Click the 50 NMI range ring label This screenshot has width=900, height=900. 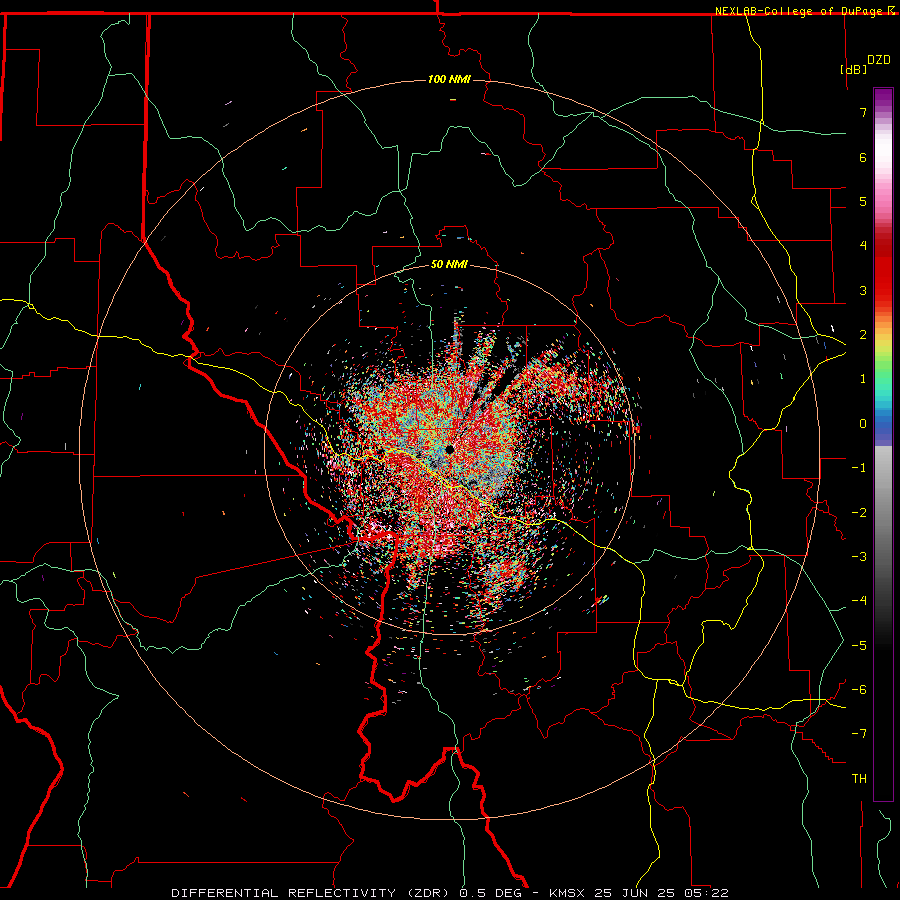[449, 264]
